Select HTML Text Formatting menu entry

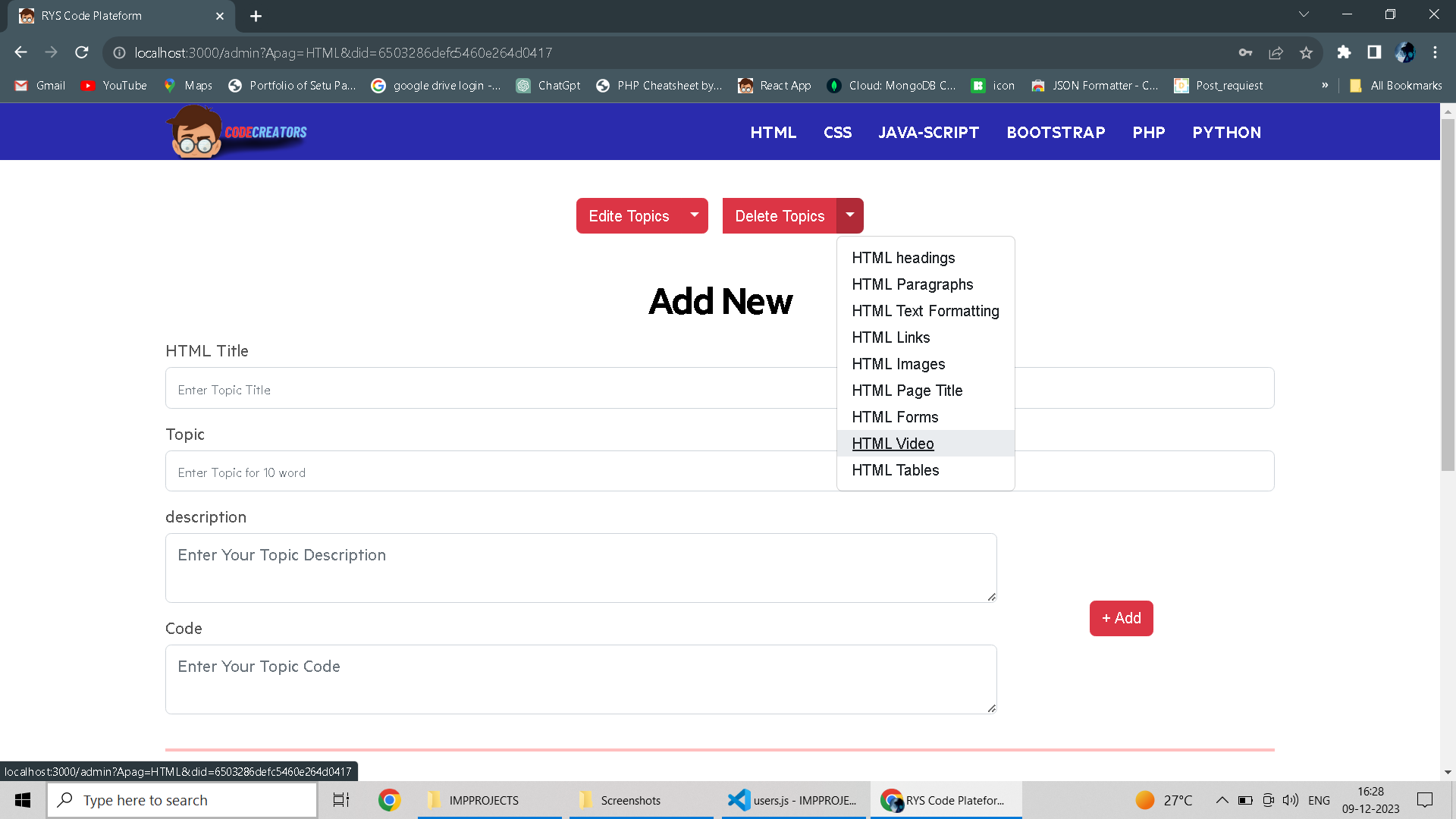pos(925,311)
